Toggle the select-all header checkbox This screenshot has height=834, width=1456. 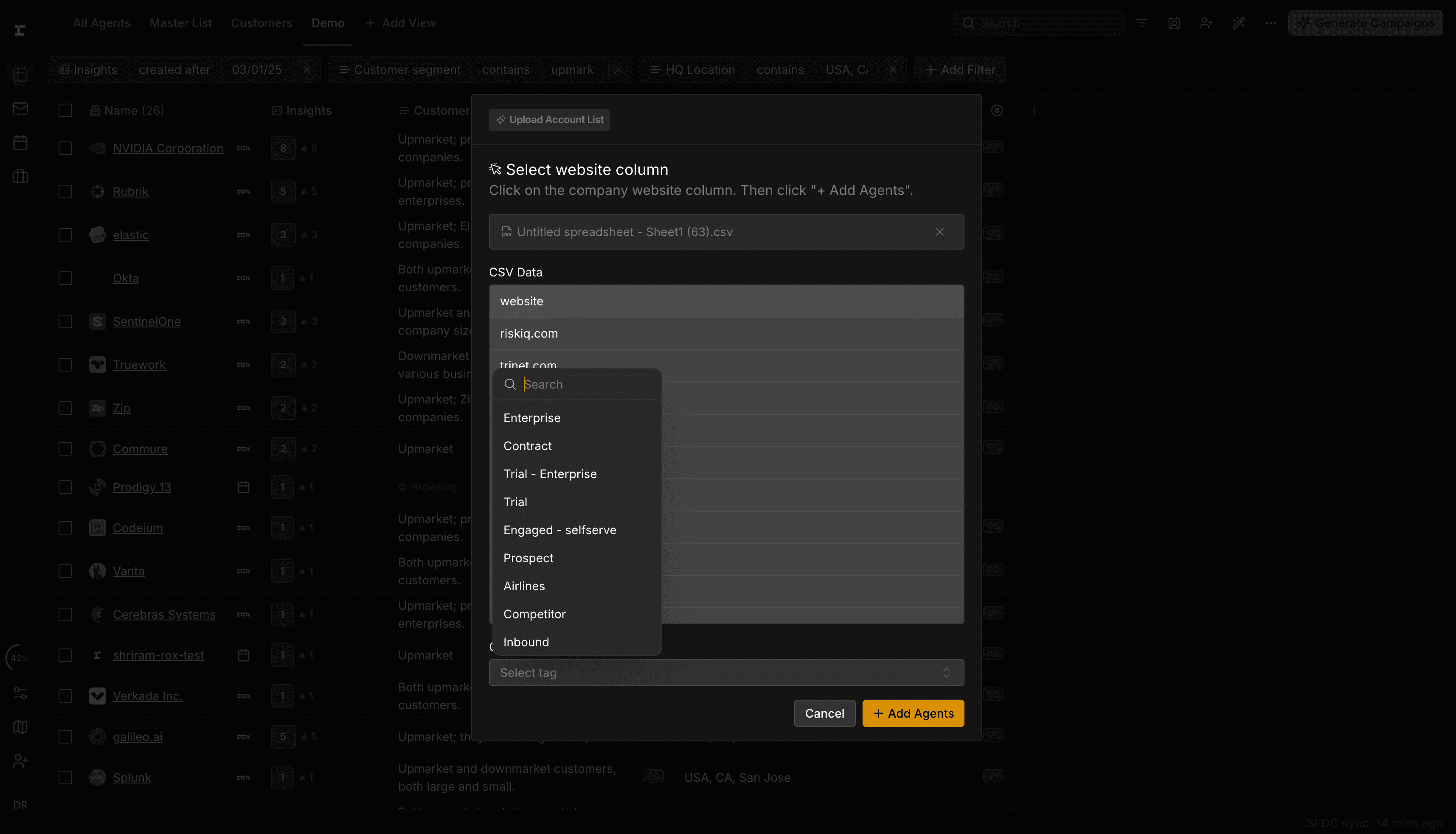coord(65,110)
